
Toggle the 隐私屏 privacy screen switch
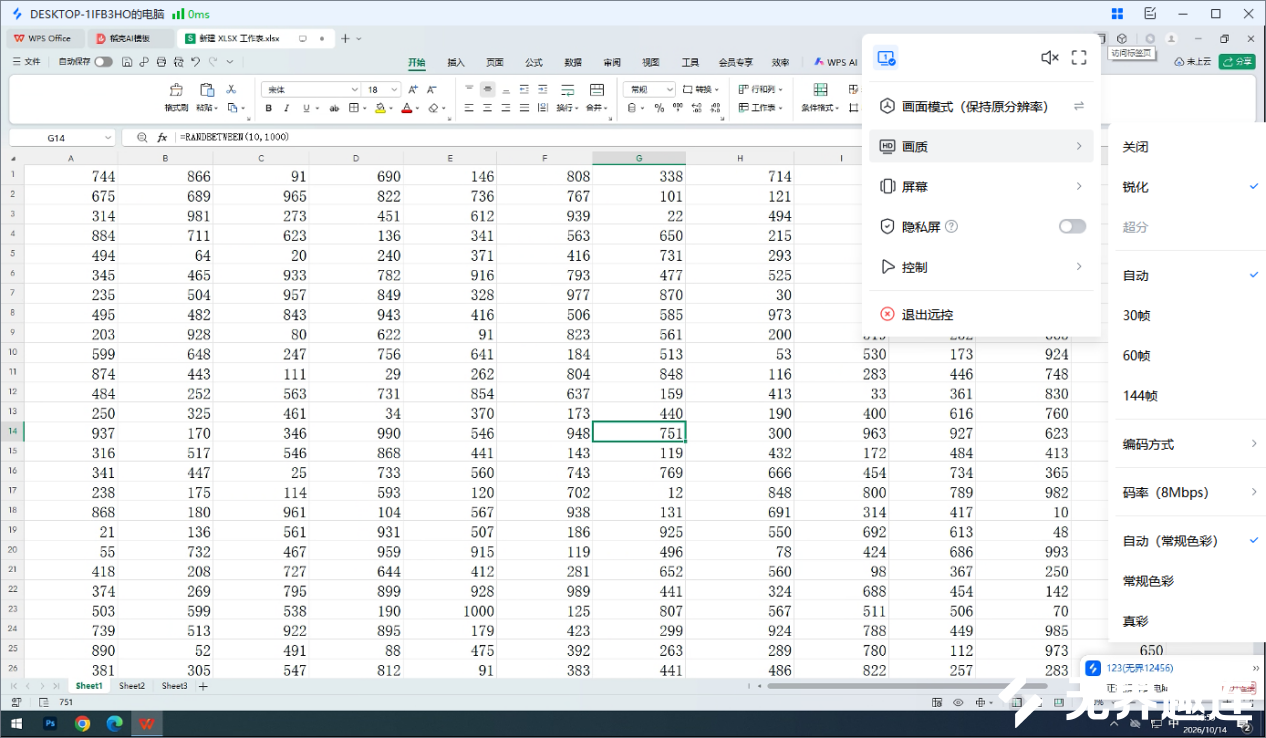[1072, 227]
